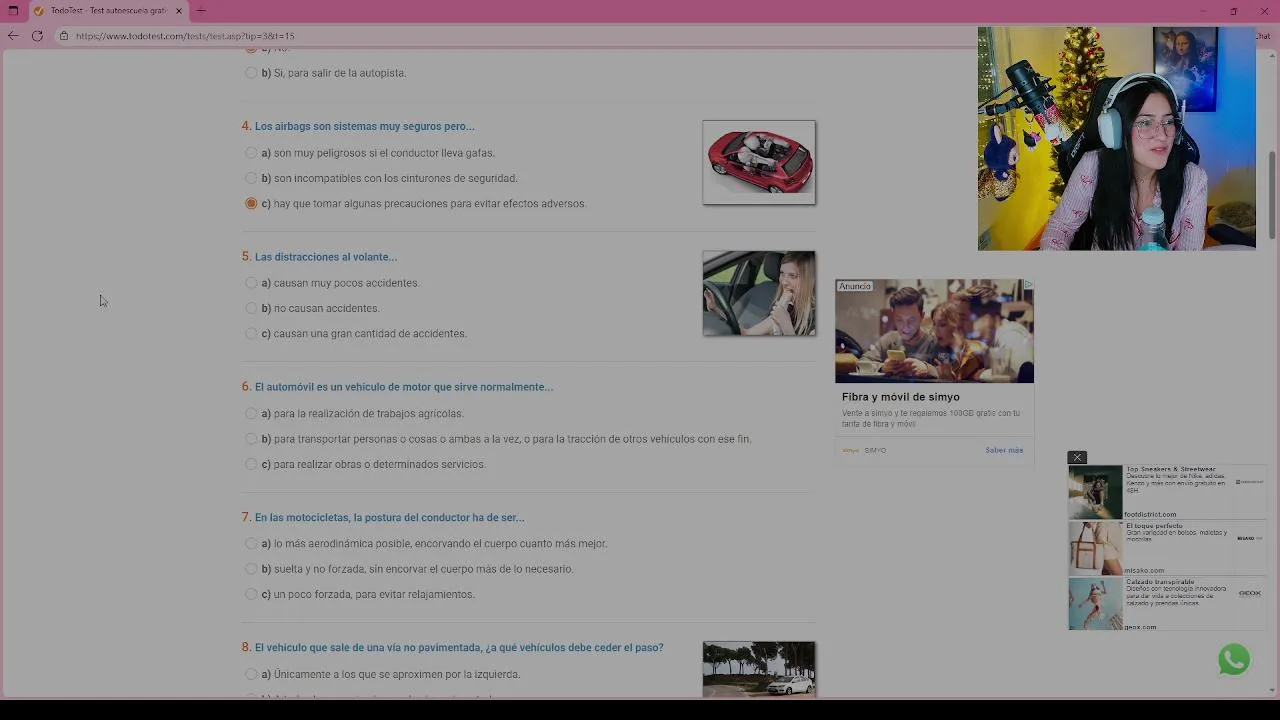Click the ad info icon on simyo ad
This screenshot has width=1280, height=720.
(x=1027, y=285)
